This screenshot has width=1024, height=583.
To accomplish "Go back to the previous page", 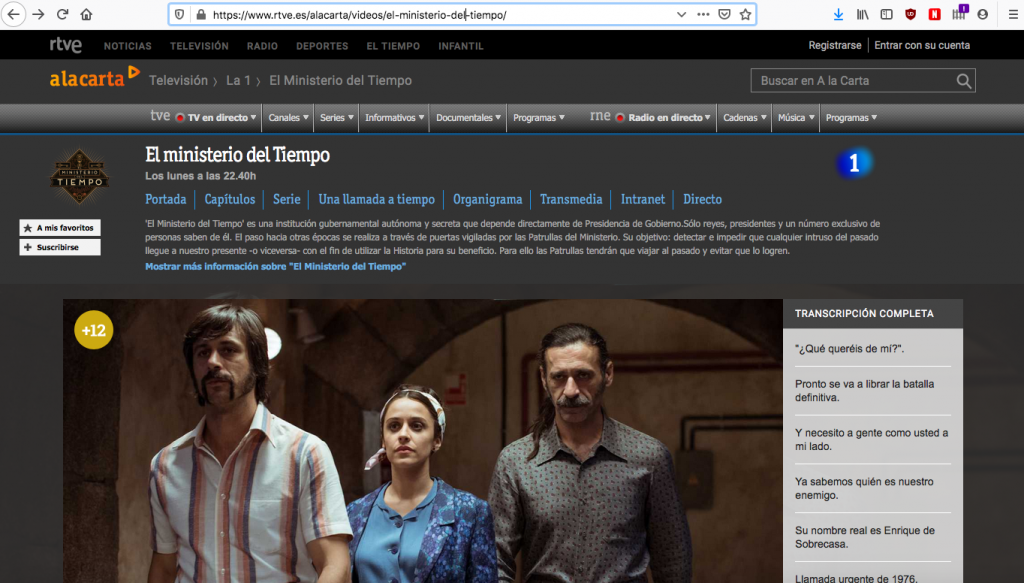I will click(x=14, y=14).
